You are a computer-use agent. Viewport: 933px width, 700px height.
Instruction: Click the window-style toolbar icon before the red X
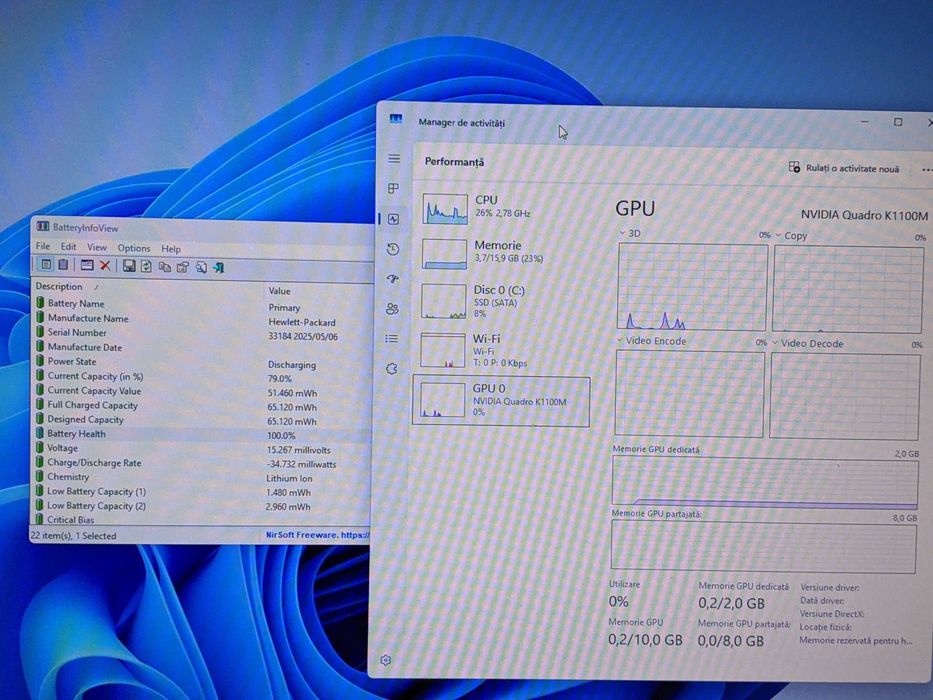(x=87, y=265)
